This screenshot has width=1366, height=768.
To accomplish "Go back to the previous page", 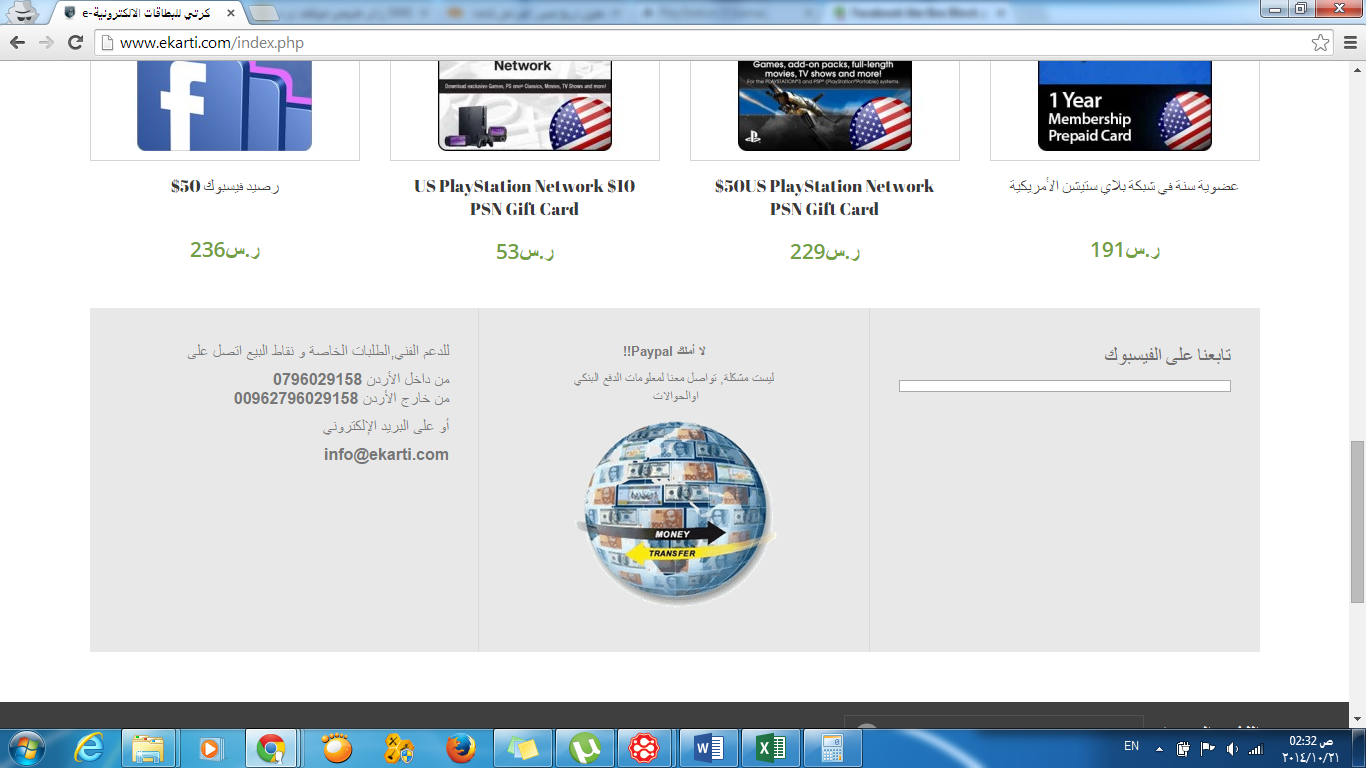I will (x=17, y=43).
